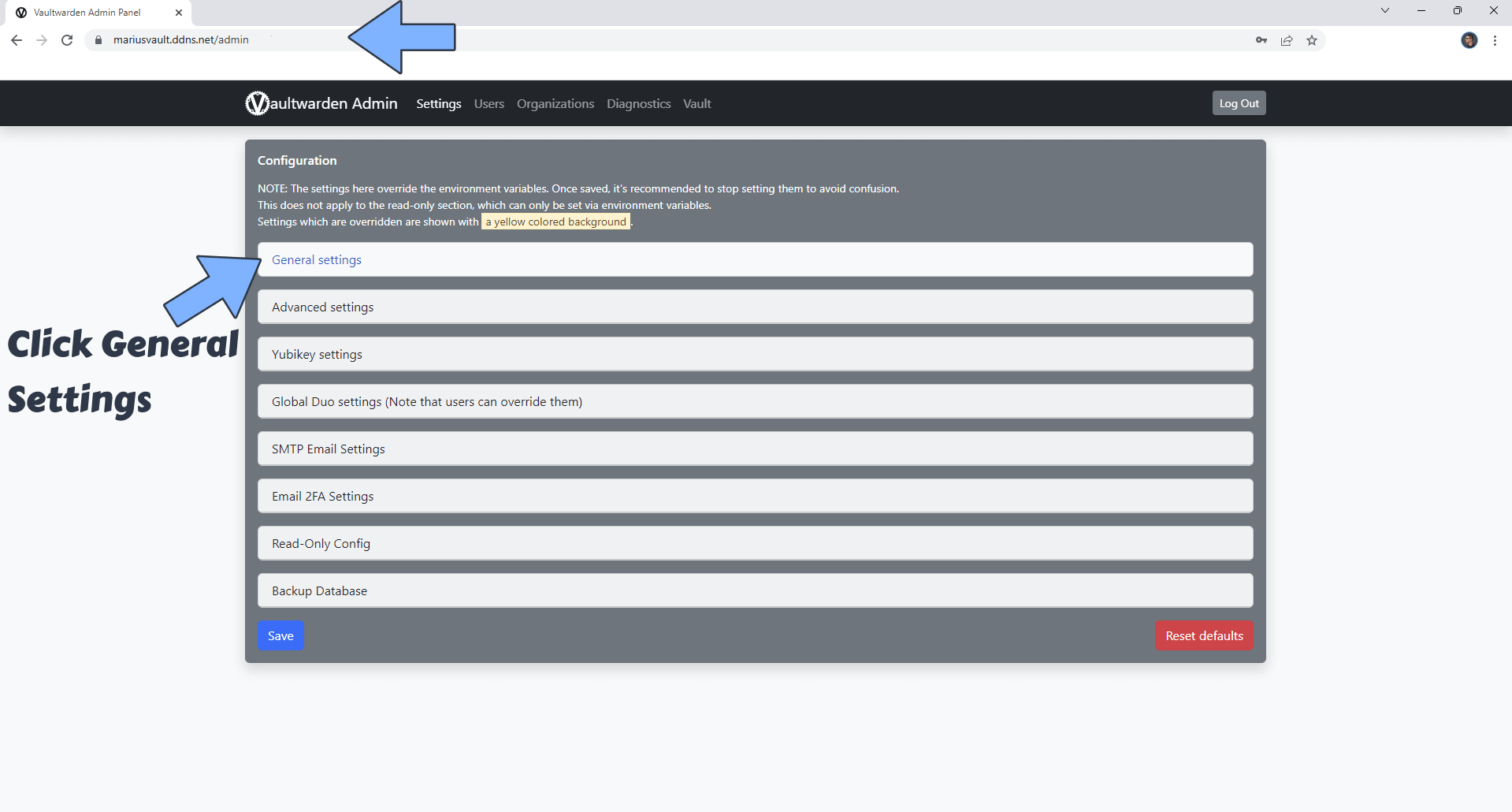Open the browser profile avatar
Screen dimensions: 1512x812
coord(1469,40)
